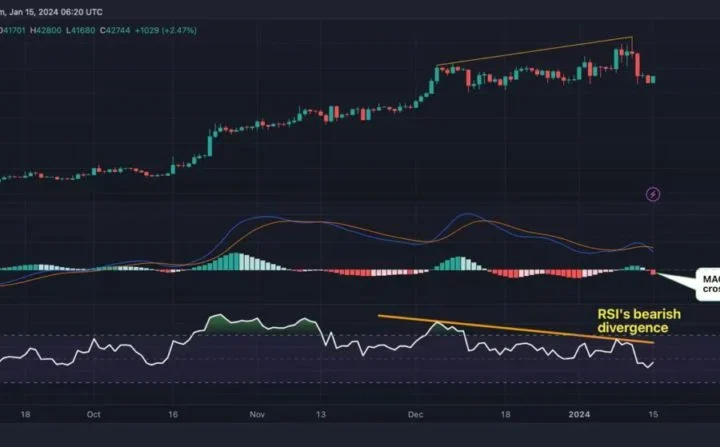Click the '13' date label on the time axis
This screenshot has height=447, width=720.
[x=321, y=414]
